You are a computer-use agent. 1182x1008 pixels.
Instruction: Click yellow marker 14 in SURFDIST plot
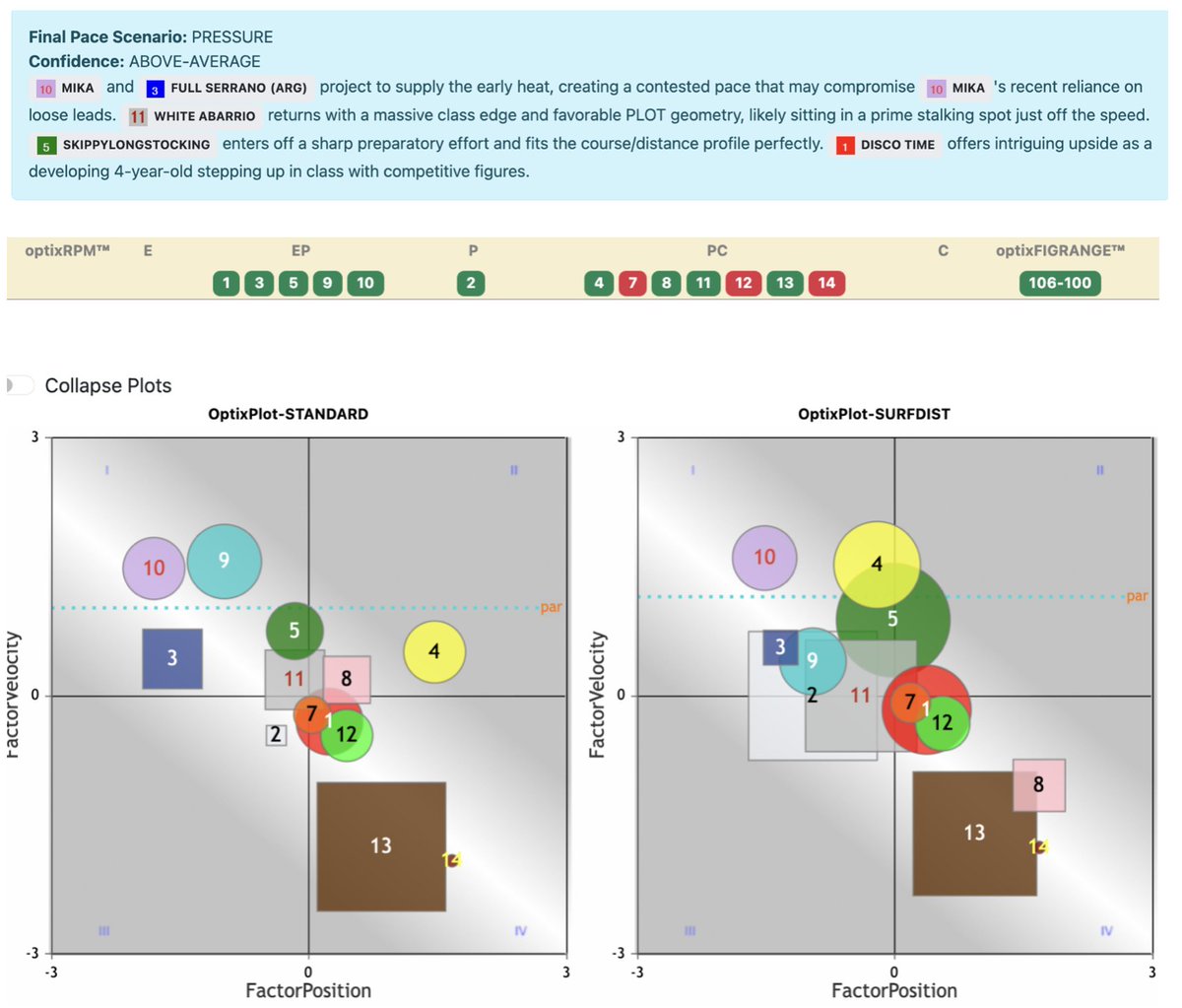click(1038, 846)
